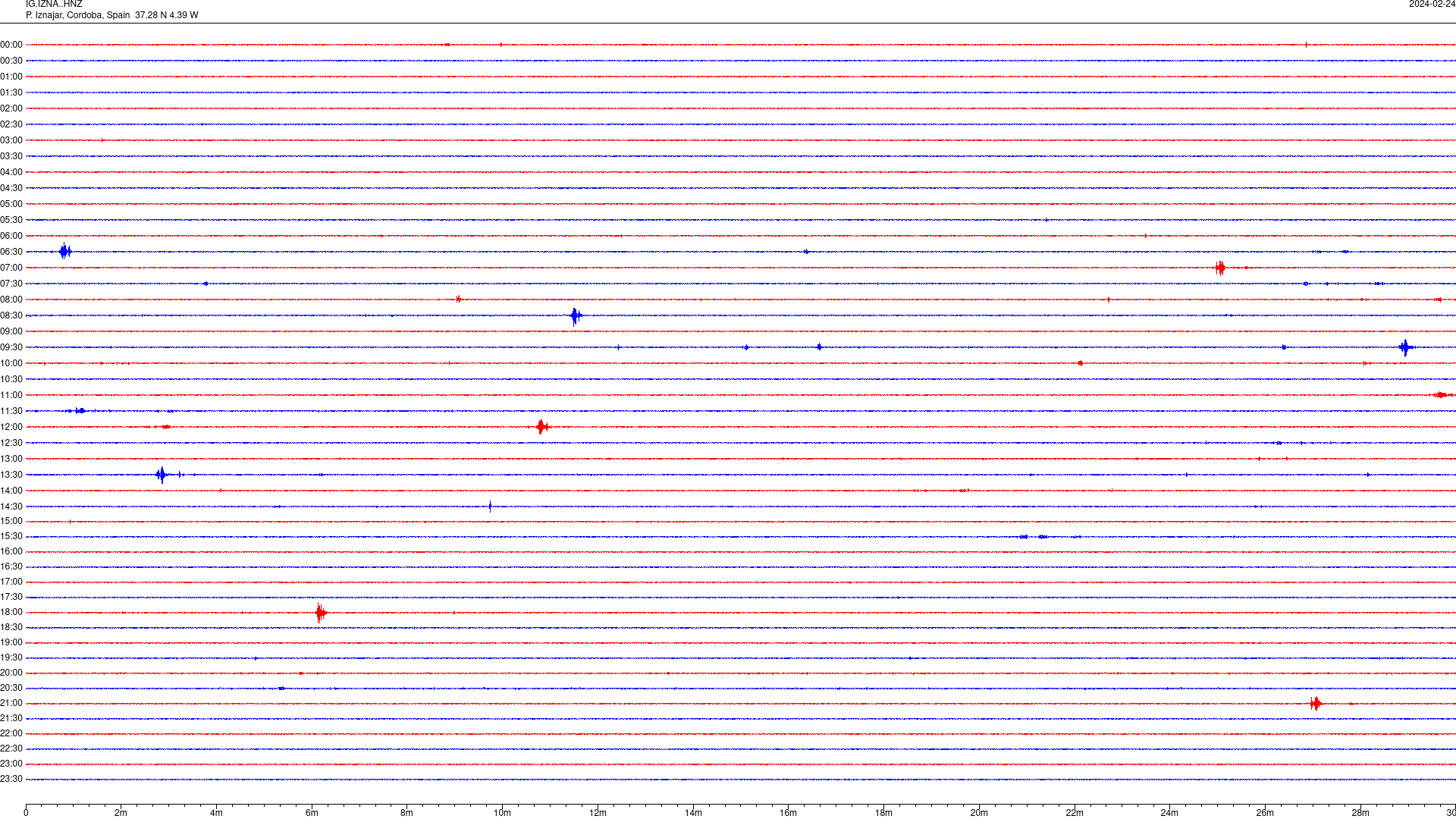Click the 24m tick label on time axis
The image size is (1456, 819).
click(x=1169, y=813)
